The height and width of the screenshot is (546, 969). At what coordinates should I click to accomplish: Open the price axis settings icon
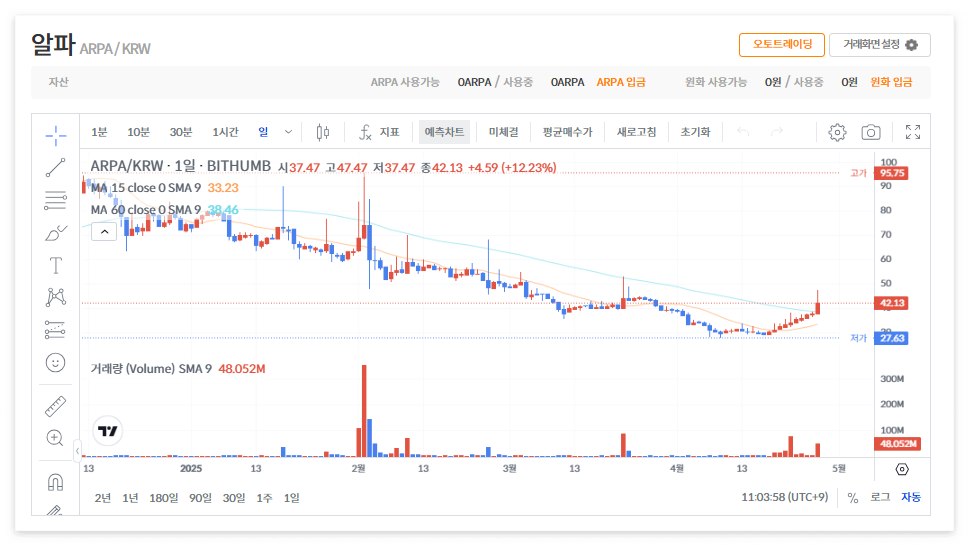(902, 469)
